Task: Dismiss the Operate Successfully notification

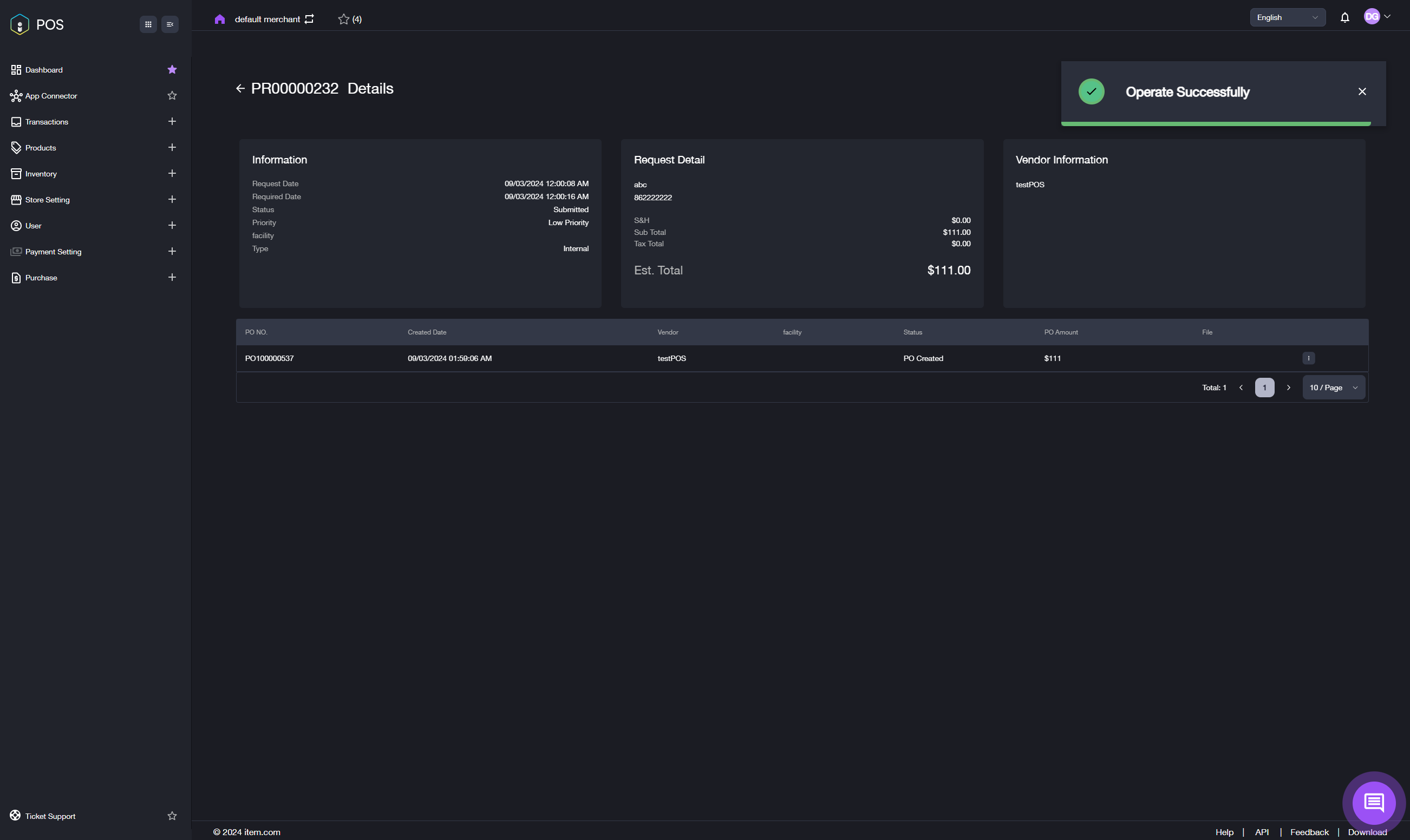Action: coord(1362,91)
